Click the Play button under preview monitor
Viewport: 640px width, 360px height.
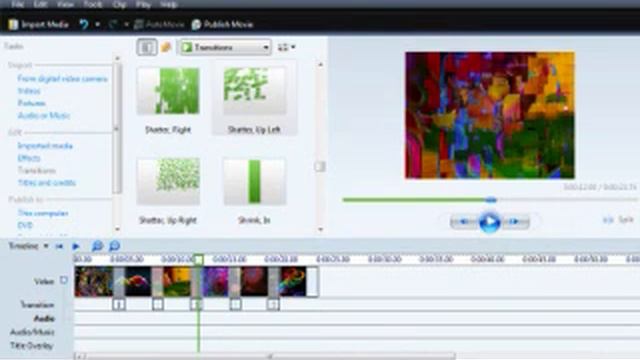489,222
